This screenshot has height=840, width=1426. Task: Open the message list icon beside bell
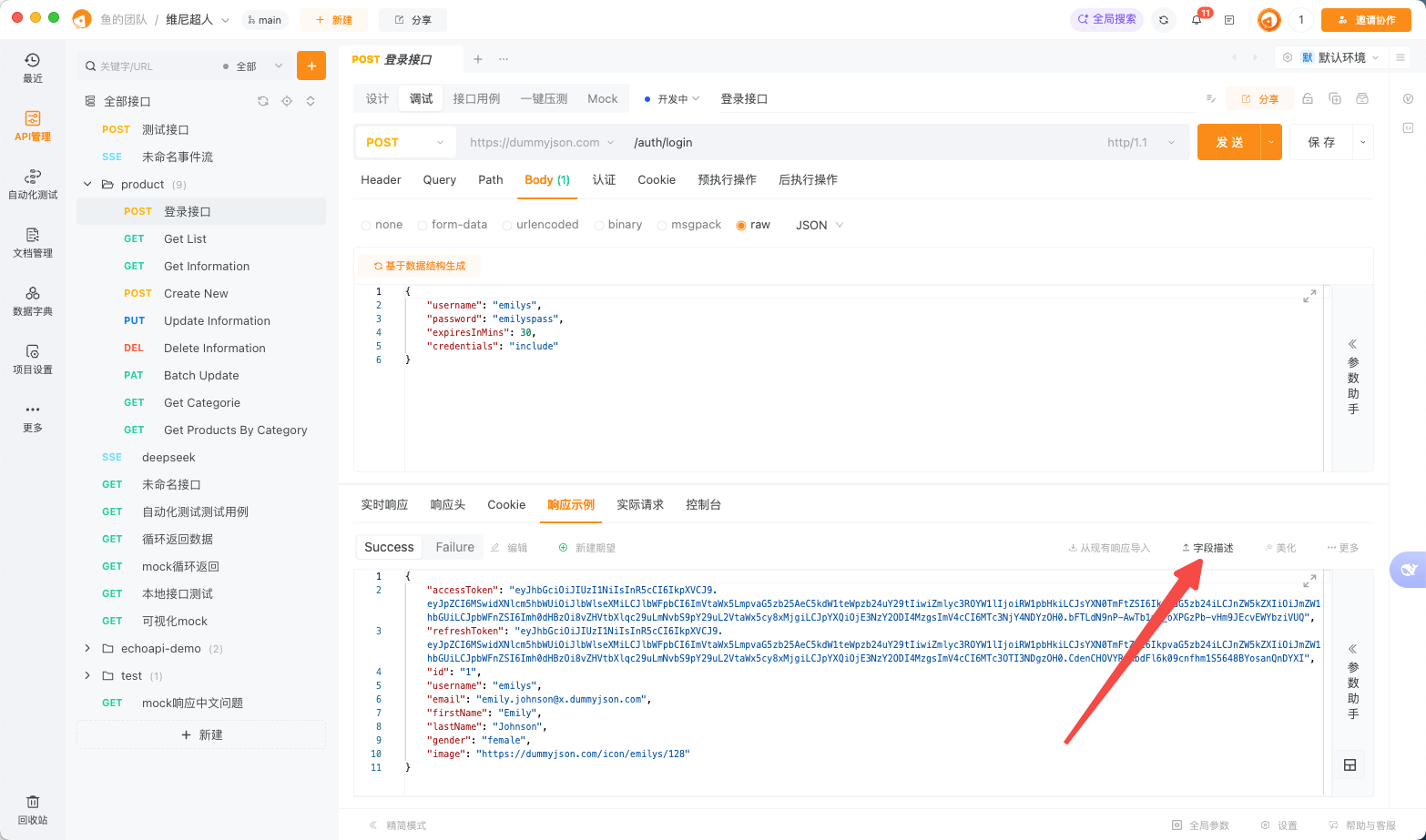[1229, 19]
